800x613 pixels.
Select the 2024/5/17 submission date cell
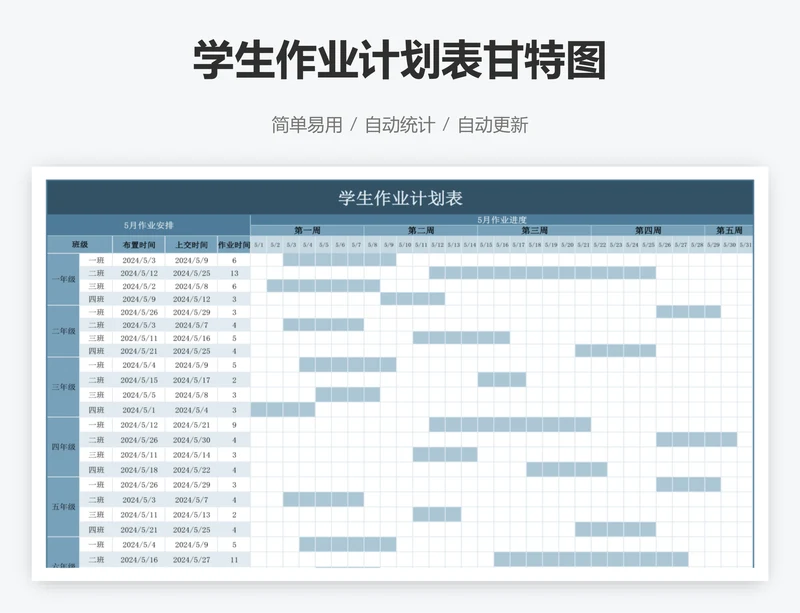(x=191, y=380)
